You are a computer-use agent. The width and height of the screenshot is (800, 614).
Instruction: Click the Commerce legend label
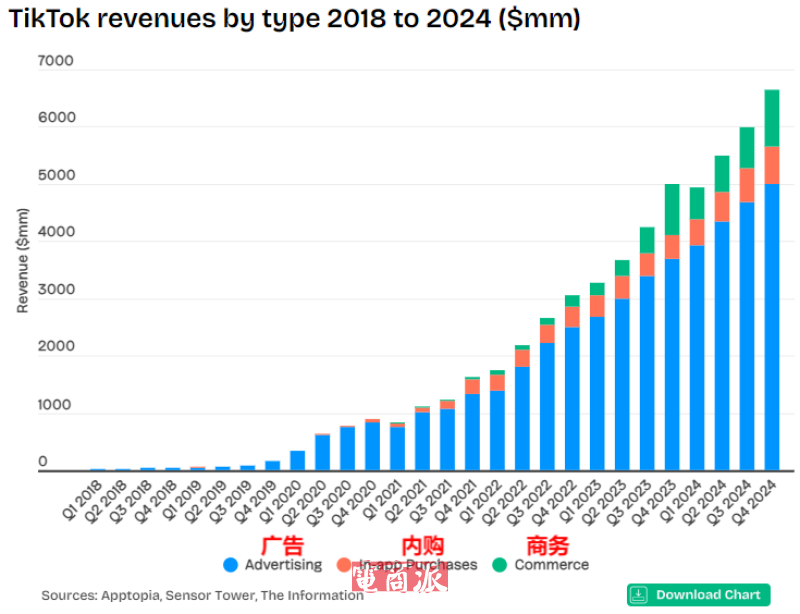tap(551, 565)
